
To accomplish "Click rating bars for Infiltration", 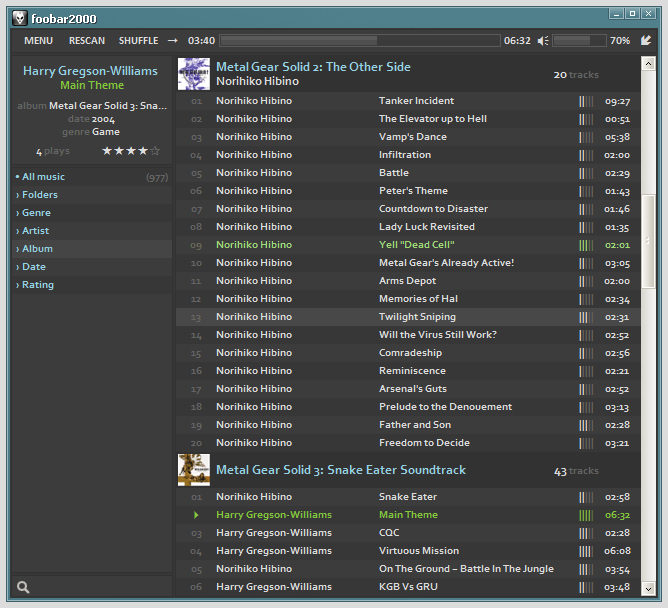I will [586, 155].
